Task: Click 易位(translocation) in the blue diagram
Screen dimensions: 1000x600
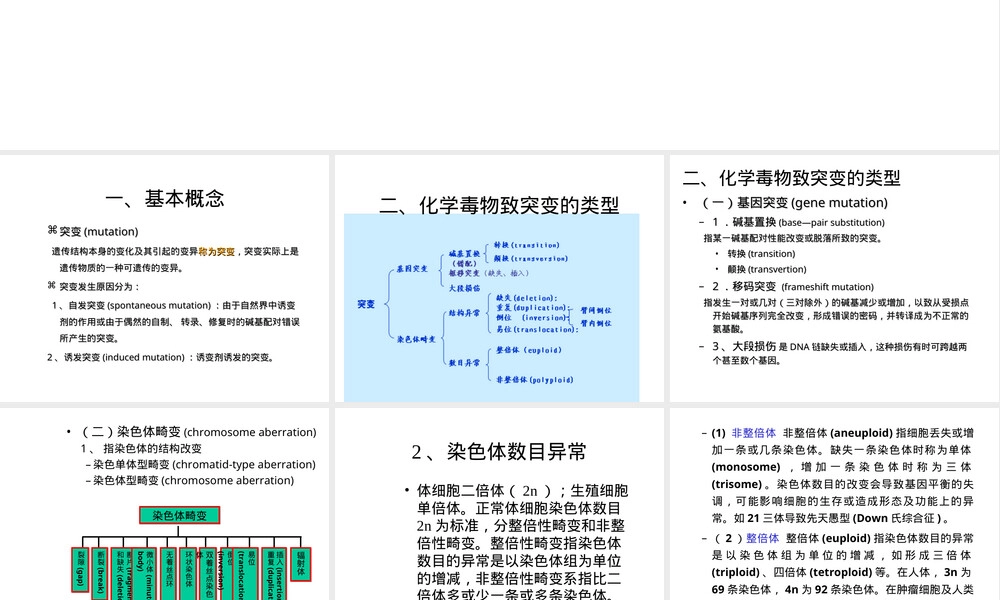Action: point(537,329)
